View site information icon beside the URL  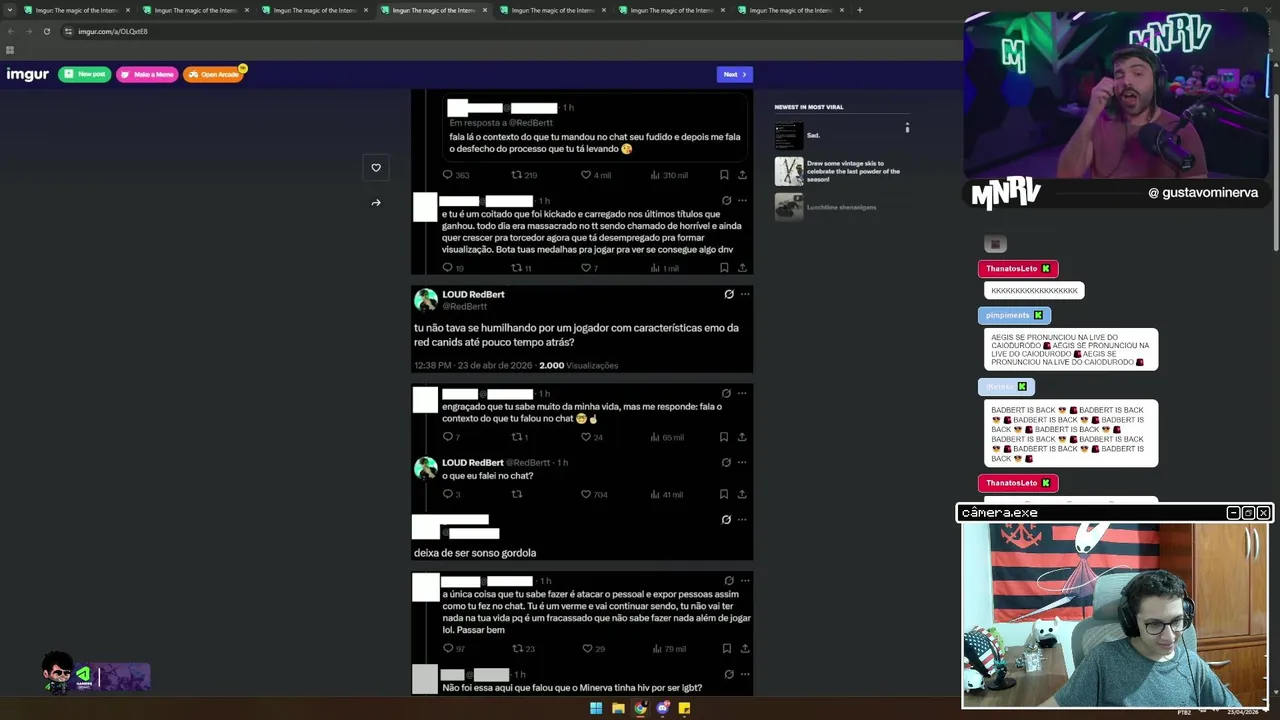[x=68, y=31]
